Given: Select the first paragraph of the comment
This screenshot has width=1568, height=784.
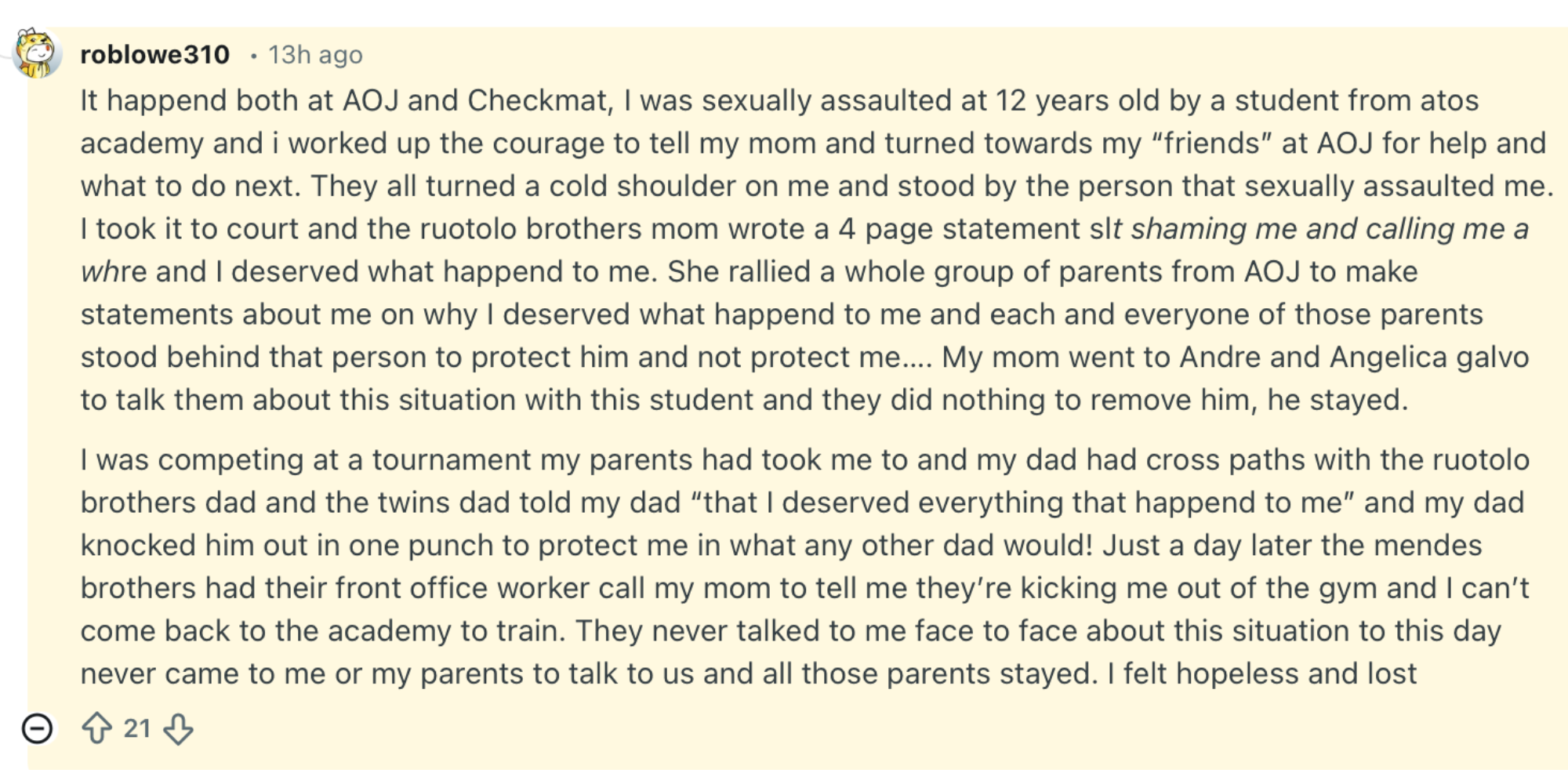Looking at the screenshot, I should 784,251.
